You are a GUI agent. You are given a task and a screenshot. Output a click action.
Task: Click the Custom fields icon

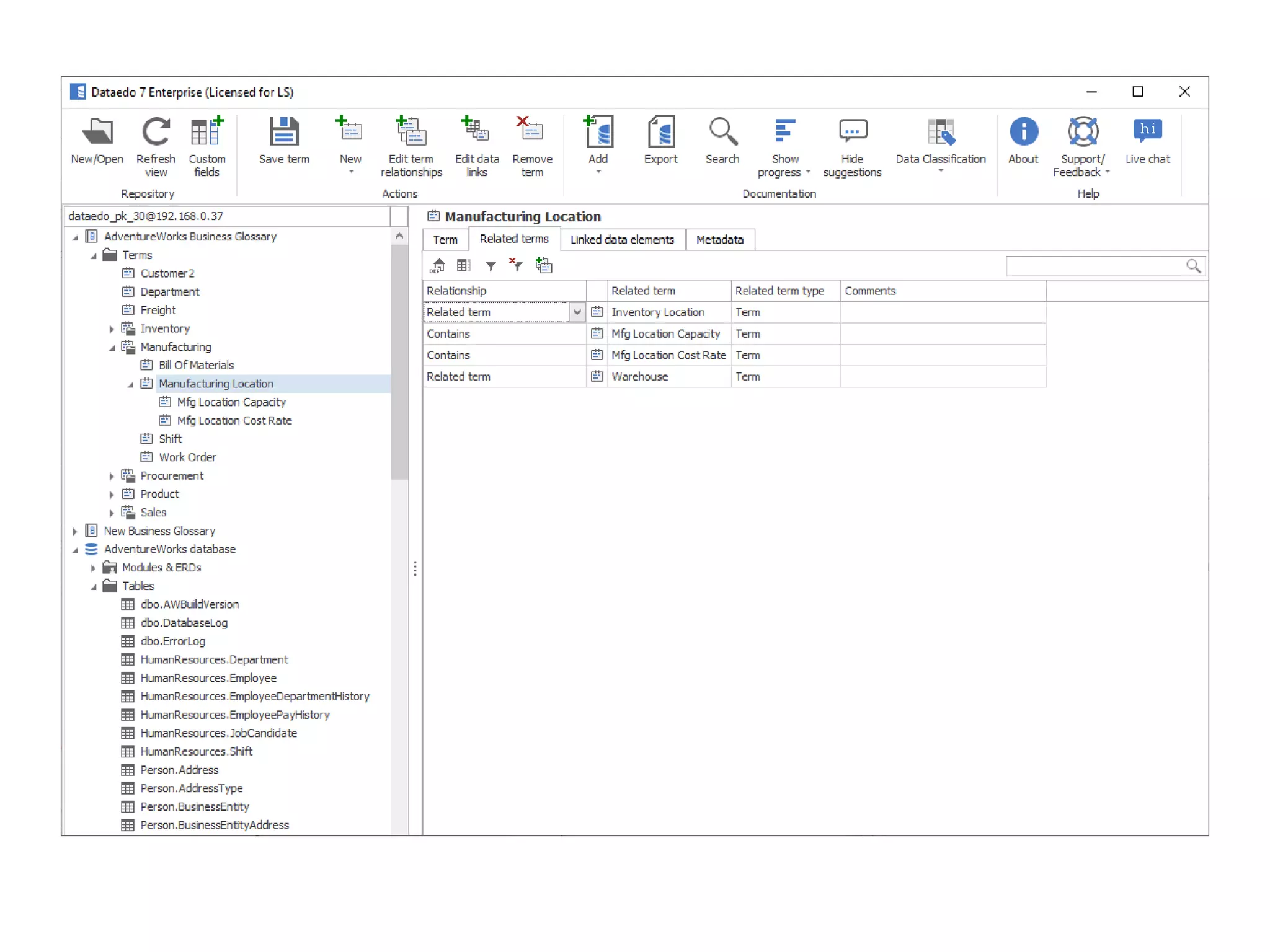206,132
